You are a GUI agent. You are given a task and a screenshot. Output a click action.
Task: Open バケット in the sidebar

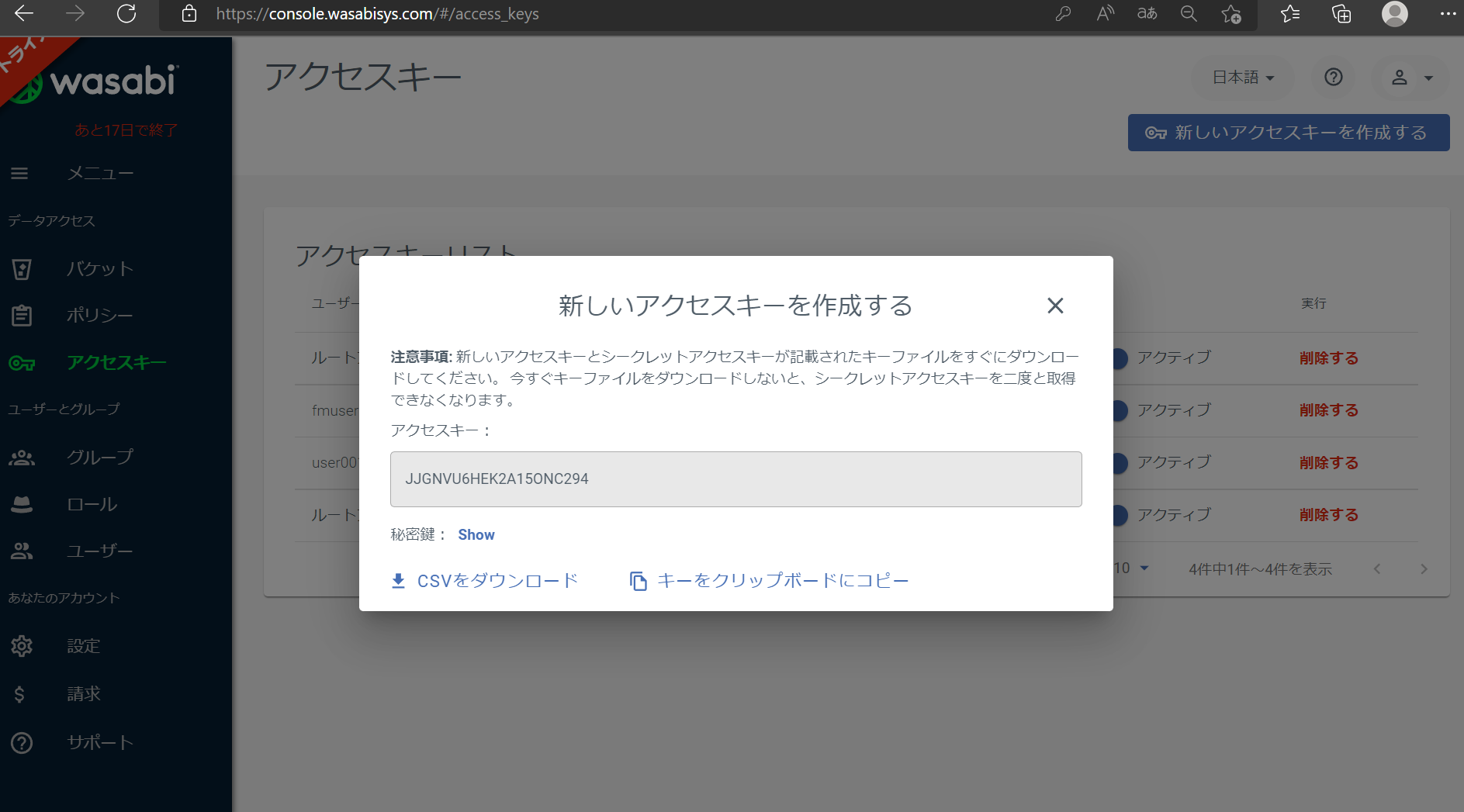coord(99,269)
